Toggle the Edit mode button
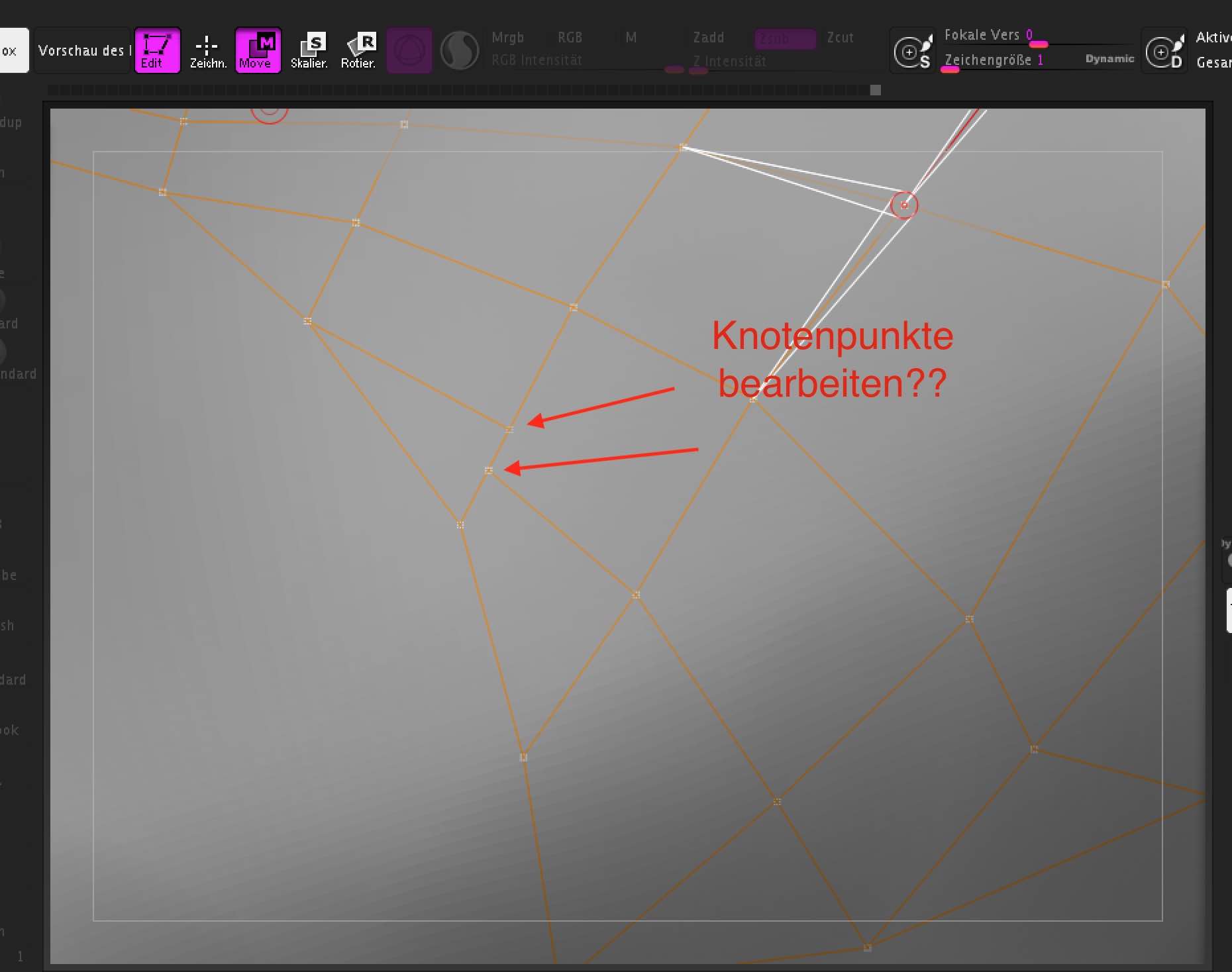 coord(157,50)
